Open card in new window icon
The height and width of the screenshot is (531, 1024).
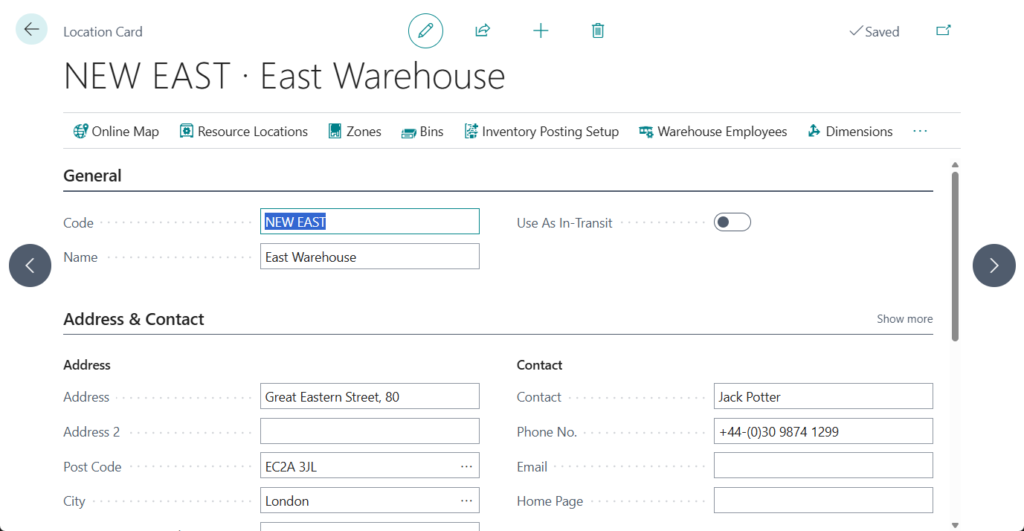click(x=943, y=31)
